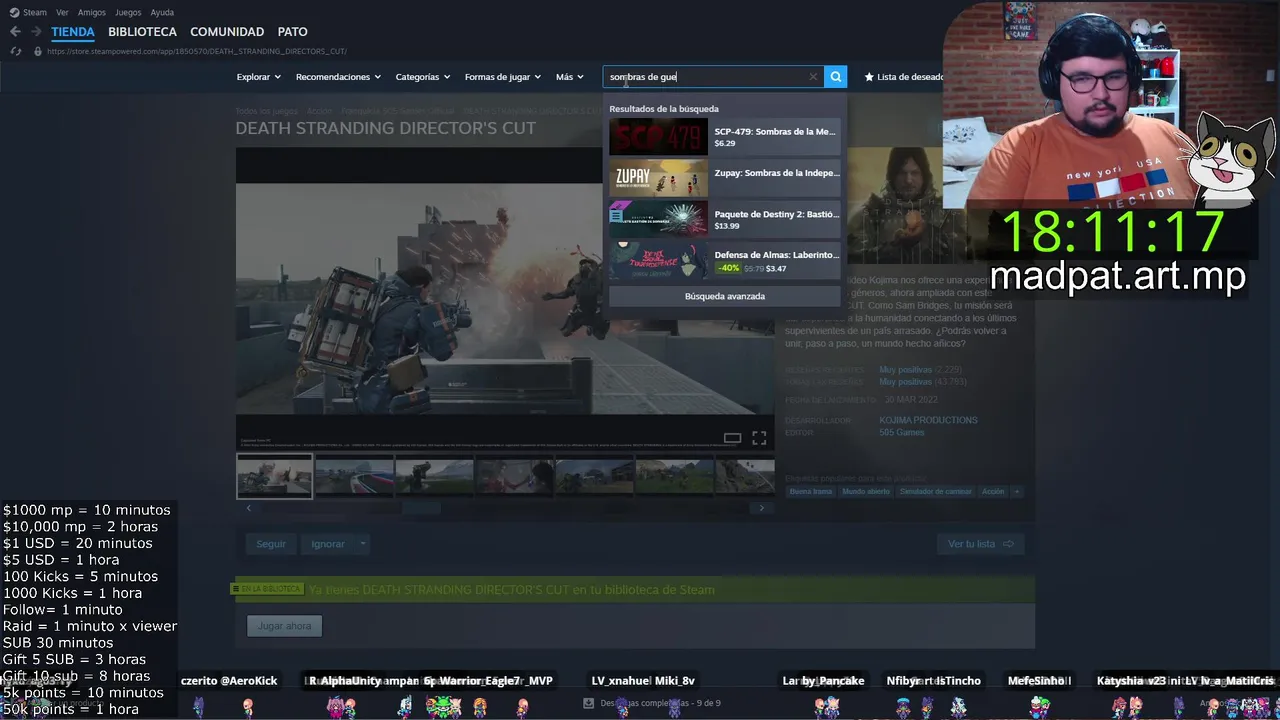Image resolution: width=1280 pixels, height=720 pixels.
Task: Open 505 Games publisher link
Action: click(x=902, y=432)
